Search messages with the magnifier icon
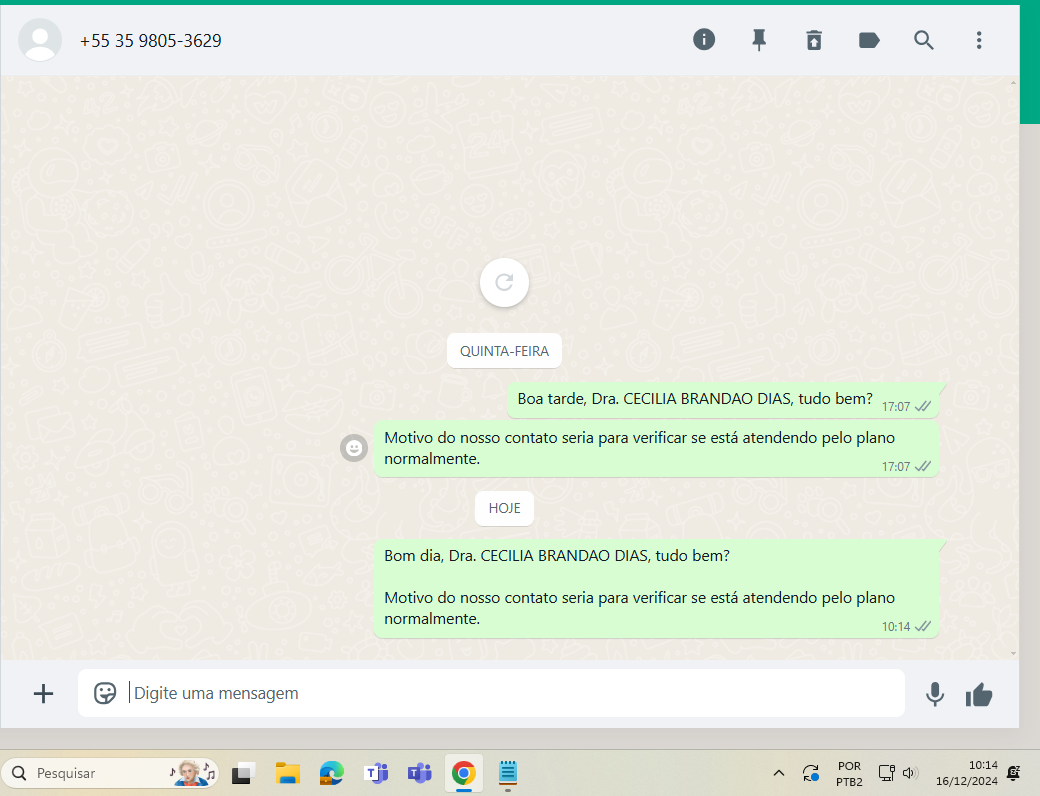The width and height of the screenshot is (1040, 796). [x=924, y=40]
